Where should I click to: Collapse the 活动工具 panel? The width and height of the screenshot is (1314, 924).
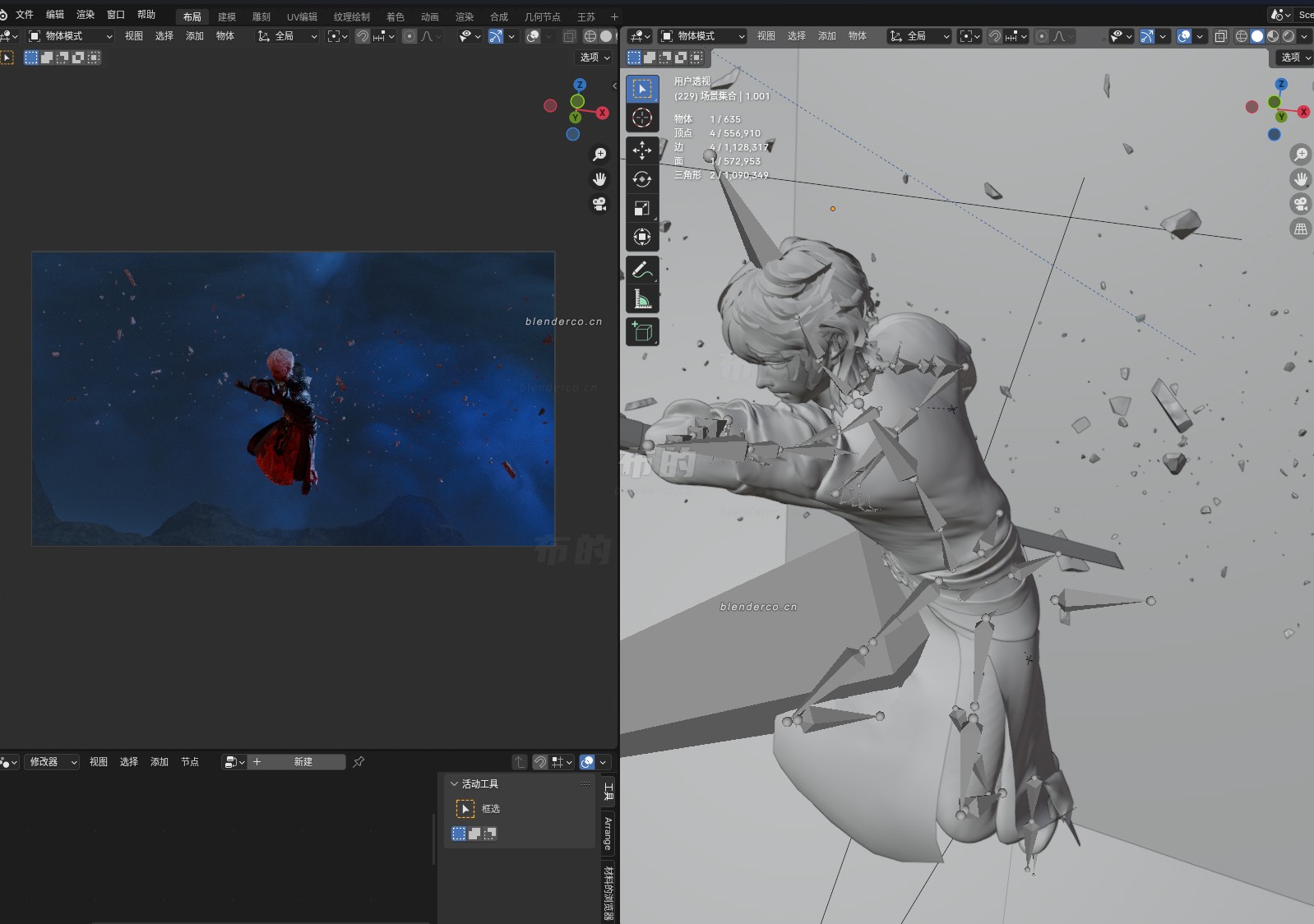[454, 784]
